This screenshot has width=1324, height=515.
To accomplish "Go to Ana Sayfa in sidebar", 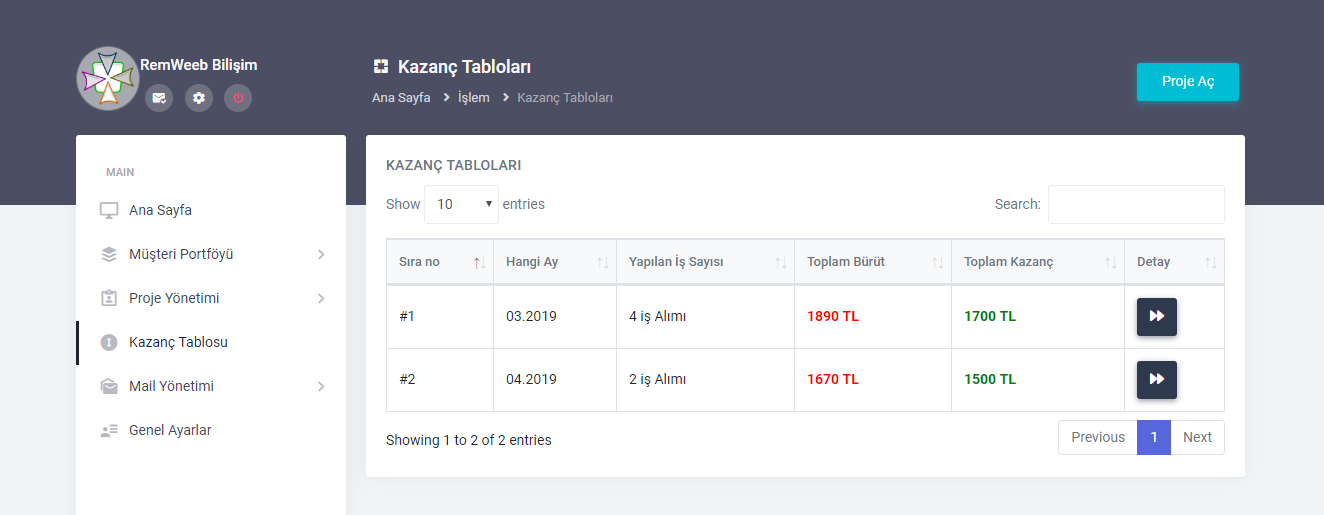I will [x=213, y=210].
